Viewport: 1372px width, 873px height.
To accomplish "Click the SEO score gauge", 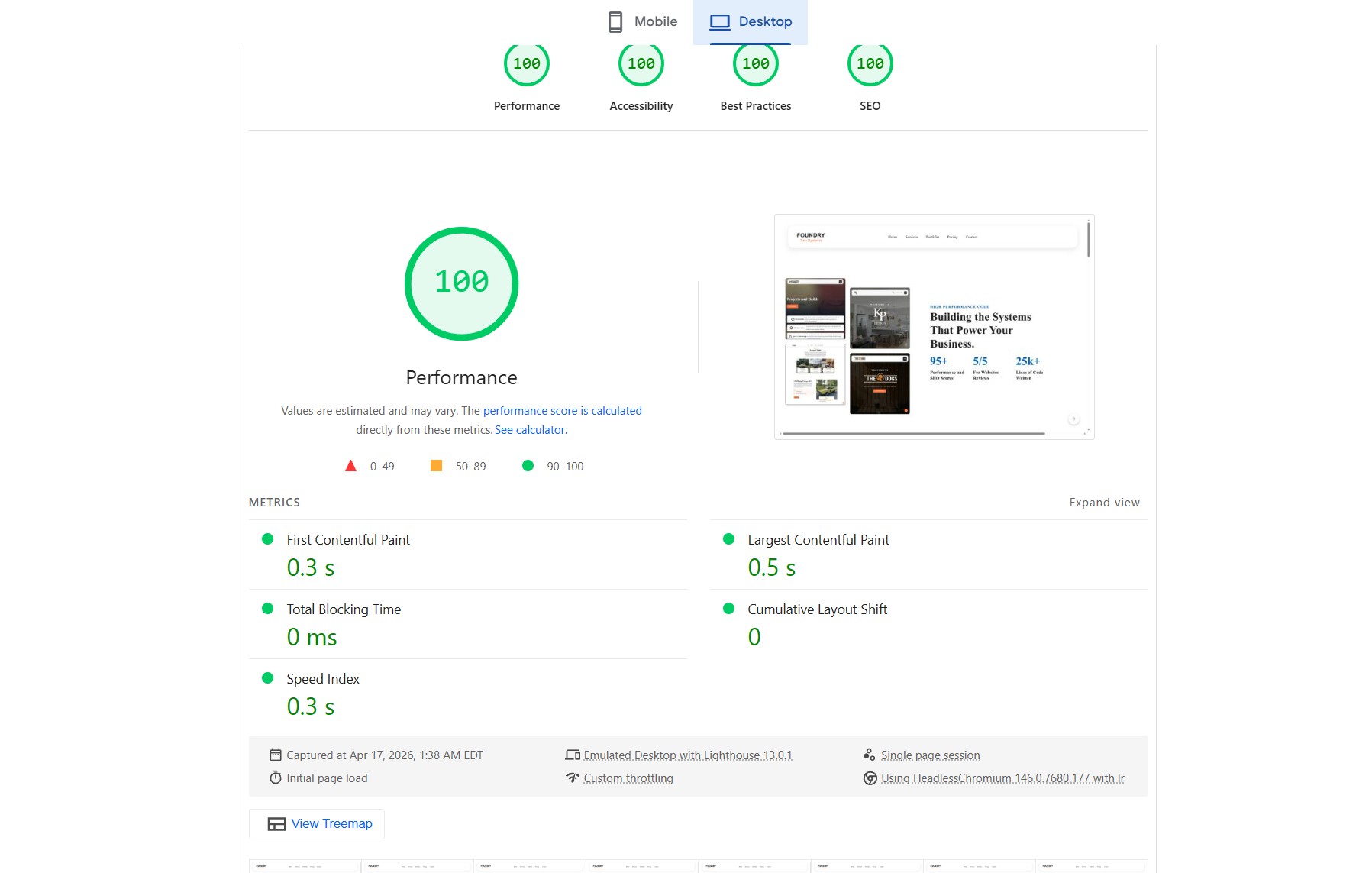I will 870,64.
